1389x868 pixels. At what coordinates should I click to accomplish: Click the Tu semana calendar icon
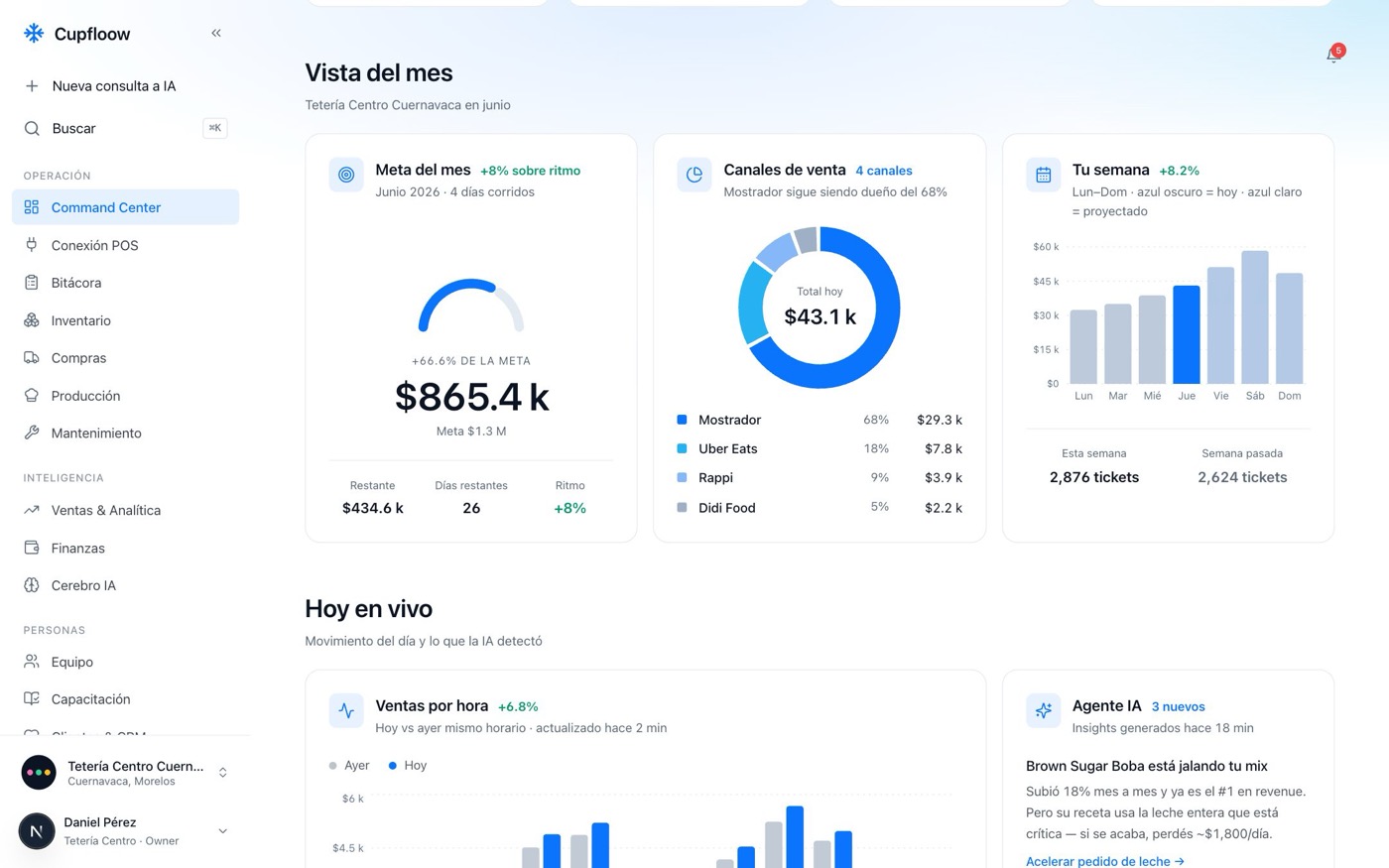[1043, 175]
